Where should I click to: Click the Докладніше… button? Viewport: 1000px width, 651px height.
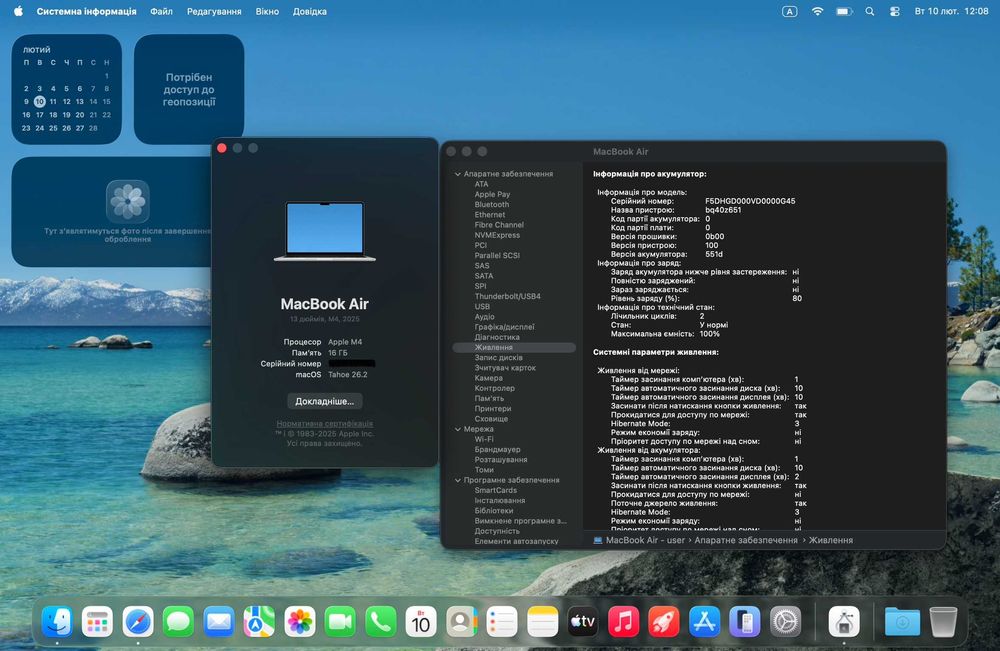324,401
